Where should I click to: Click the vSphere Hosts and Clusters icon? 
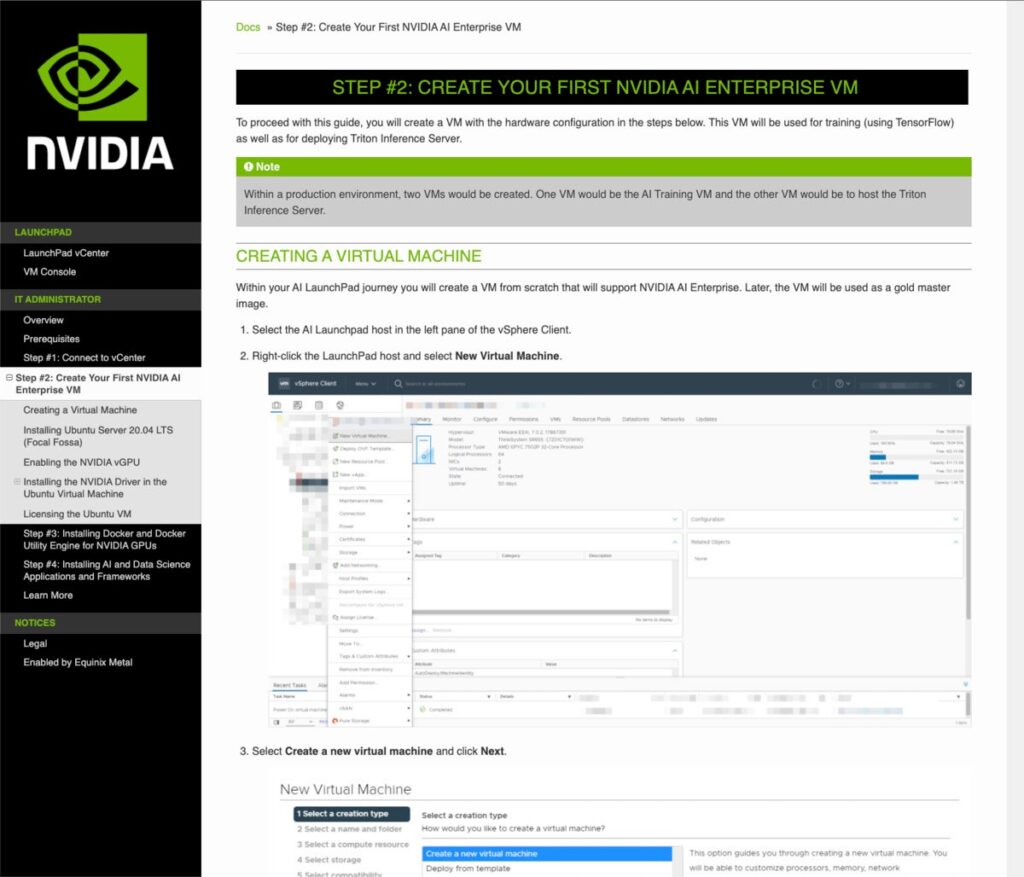(x=278, y=405)
